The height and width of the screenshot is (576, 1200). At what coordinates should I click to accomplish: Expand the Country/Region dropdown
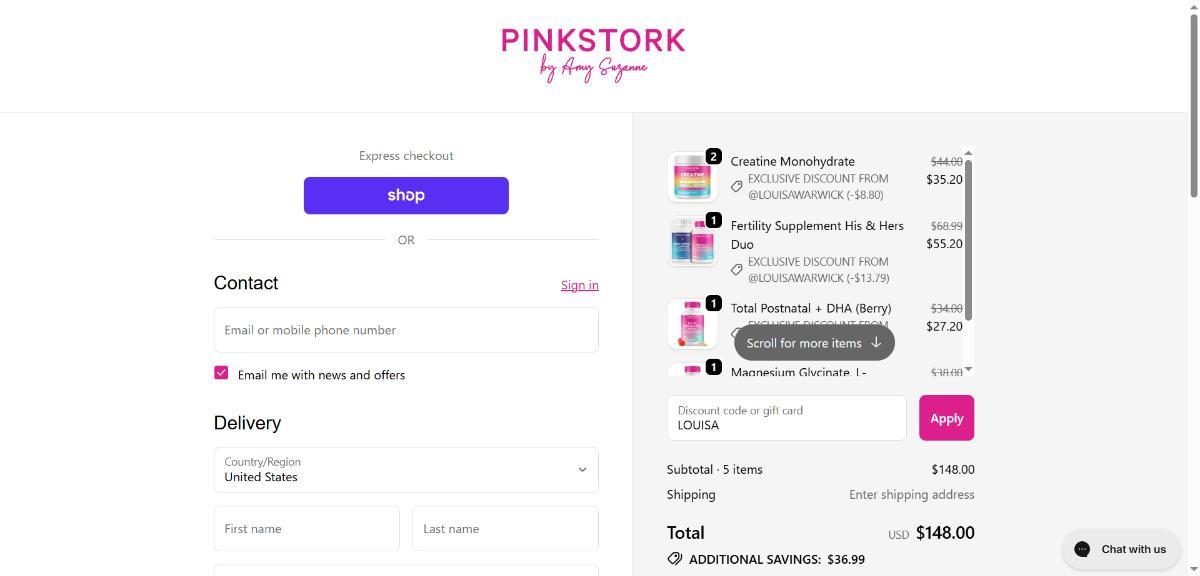[x=406, y=470]
